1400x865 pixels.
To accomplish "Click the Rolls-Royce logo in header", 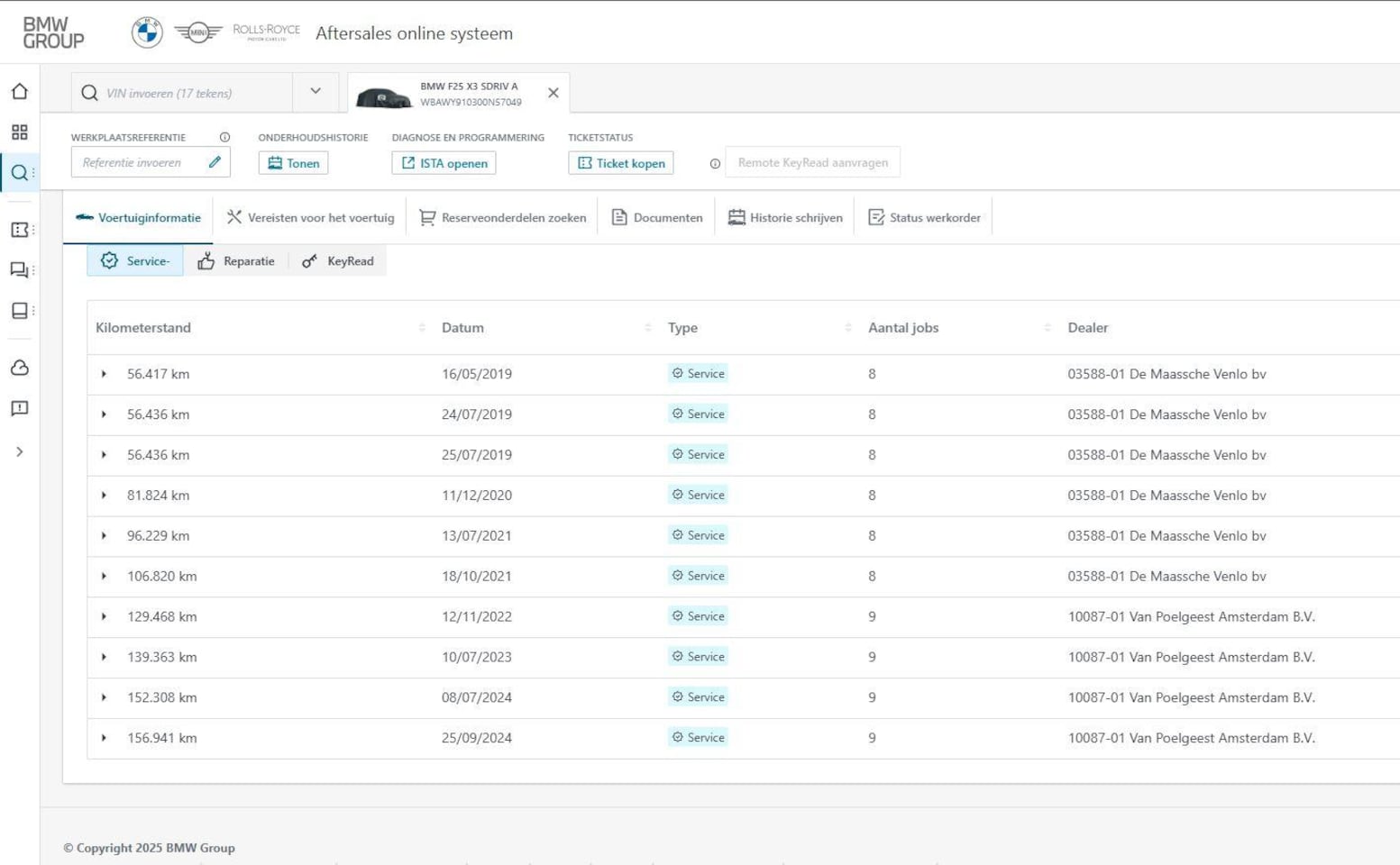I will click(x=266, y=32).
